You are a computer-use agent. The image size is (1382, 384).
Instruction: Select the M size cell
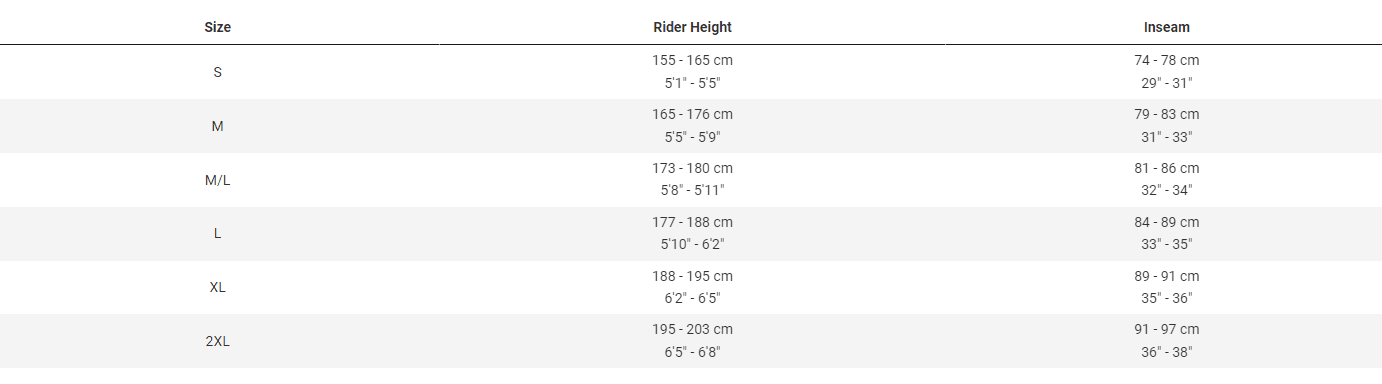coord(217,126)
